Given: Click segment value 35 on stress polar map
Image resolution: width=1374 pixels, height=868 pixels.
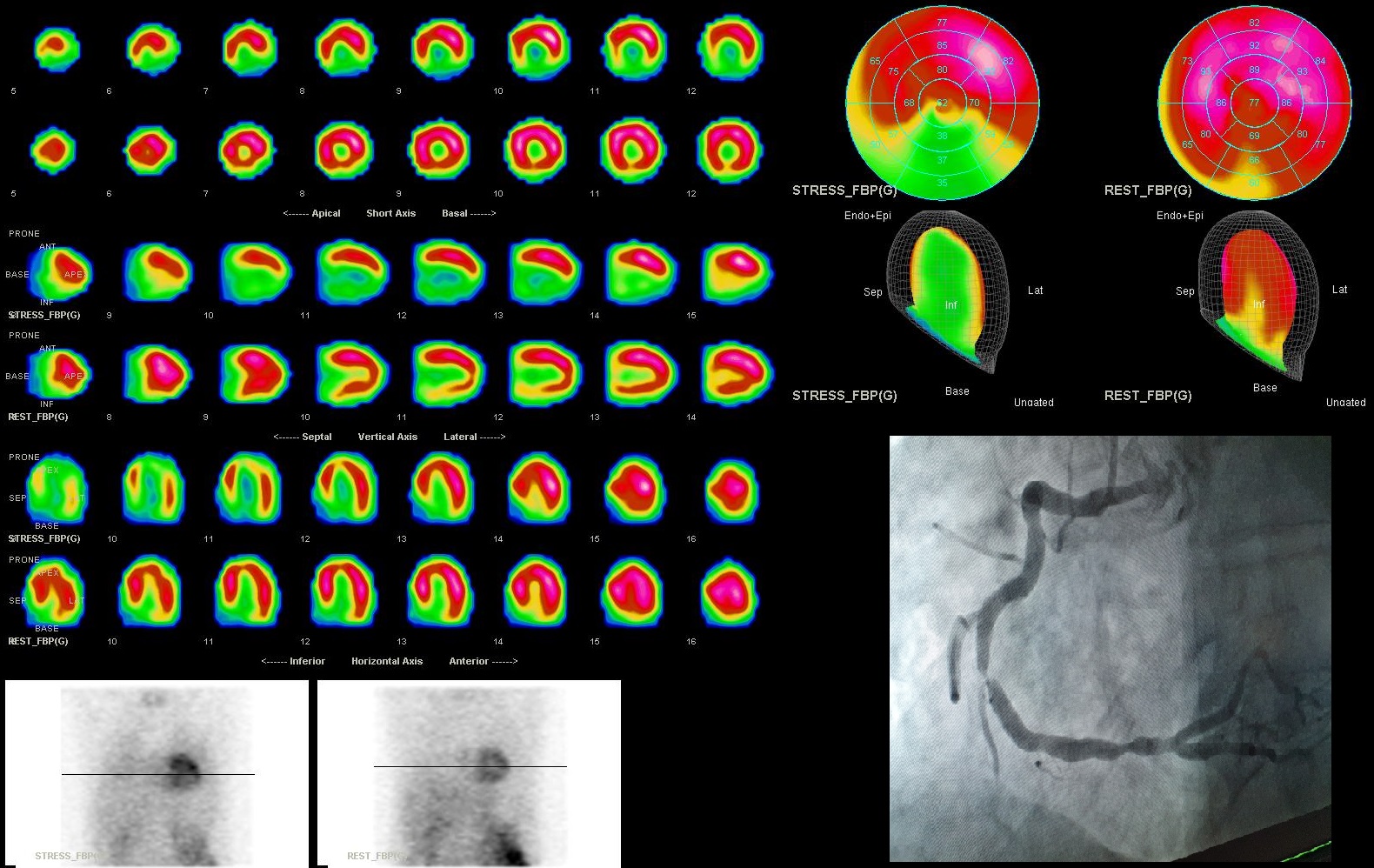Looking at the screenshot, I should (x=942, y=183).
